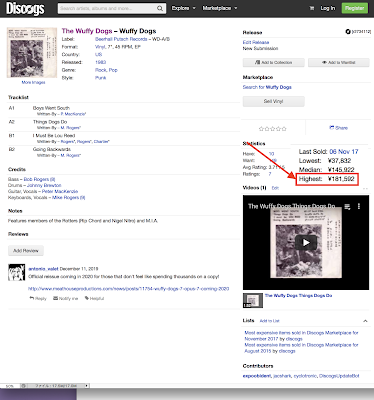The height and width of the screenshot is (400, 374).
Task: Click the status bar preview icon
Action: click(x=24, y=386)
